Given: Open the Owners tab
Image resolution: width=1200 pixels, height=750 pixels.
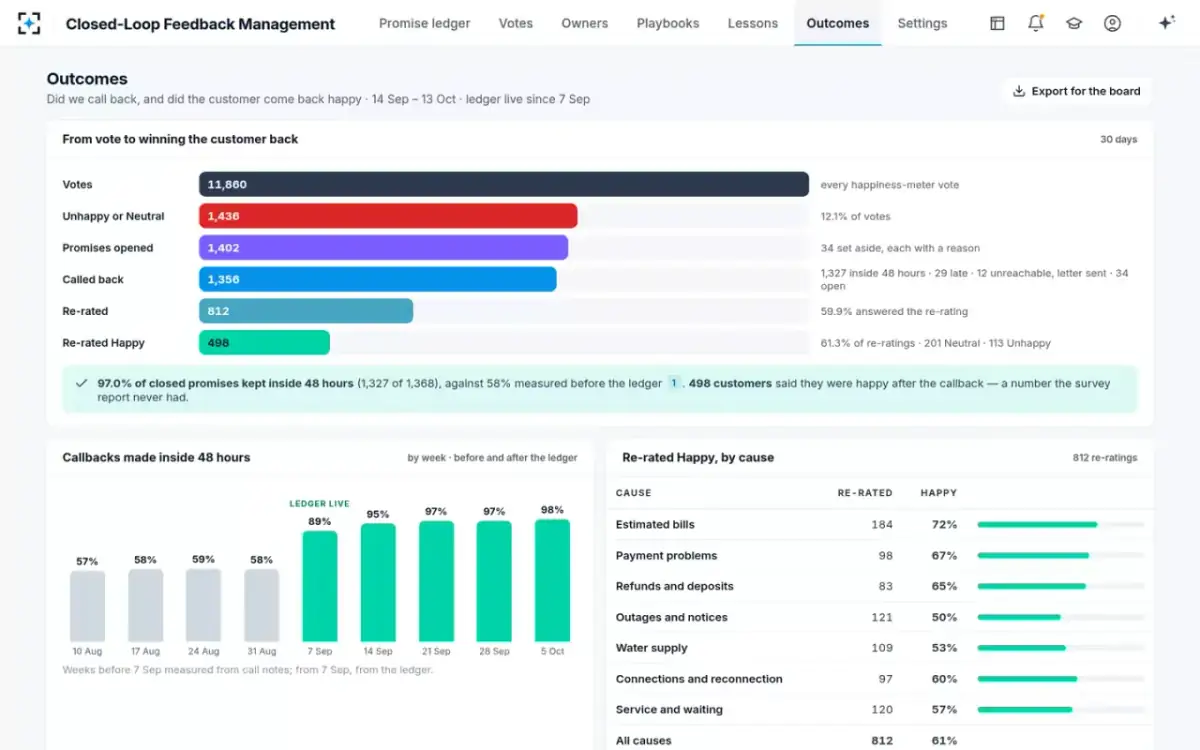Looking at the screenshot, I should coord(585,23).
